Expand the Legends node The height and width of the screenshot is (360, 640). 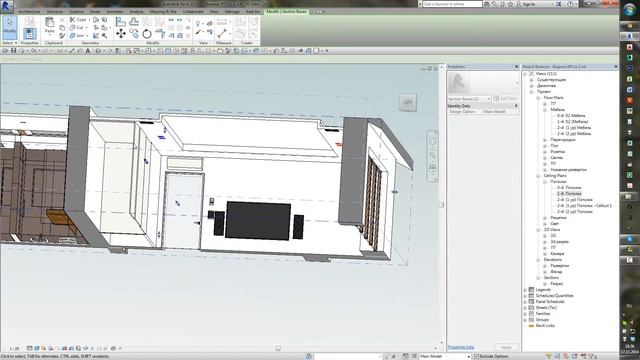[526, 290]
